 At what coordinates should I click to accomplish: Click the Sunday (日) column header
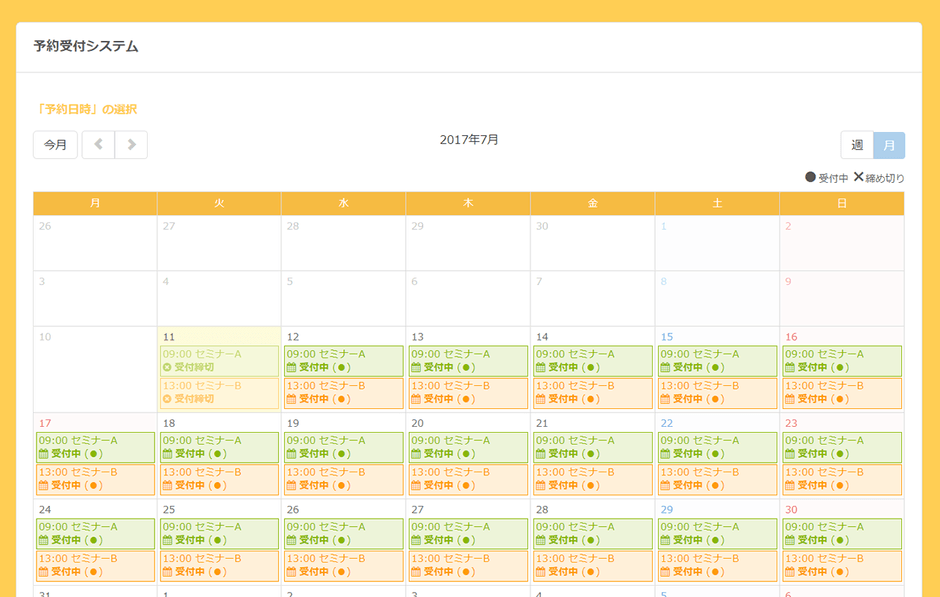point(841,203)
